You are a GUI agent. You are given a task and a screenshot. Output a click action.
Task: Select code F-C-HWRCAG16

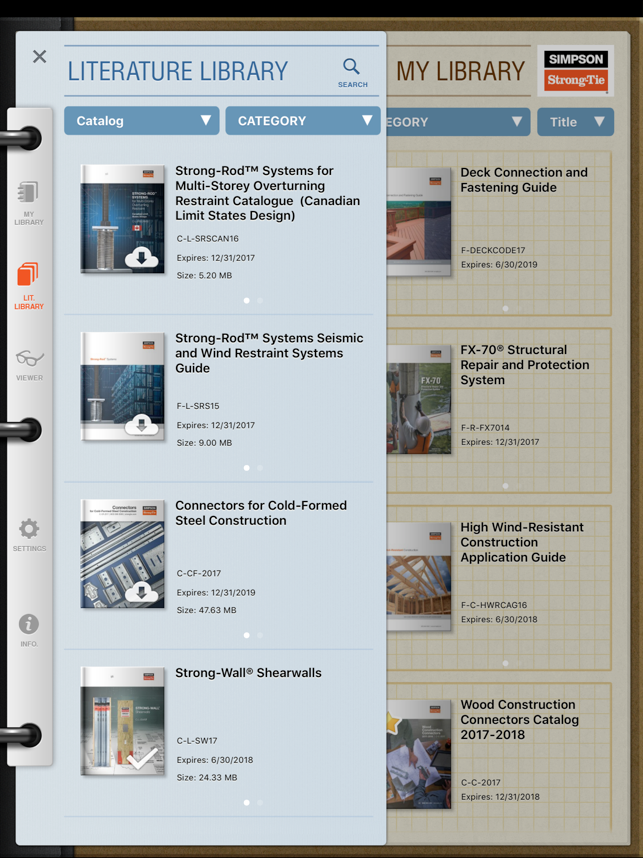494,605
